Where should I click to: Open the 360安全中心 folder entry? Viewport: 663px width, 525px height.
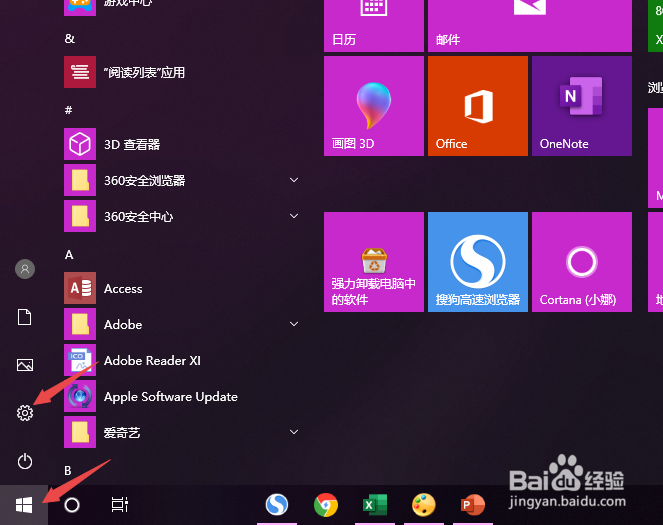(182, 216)
